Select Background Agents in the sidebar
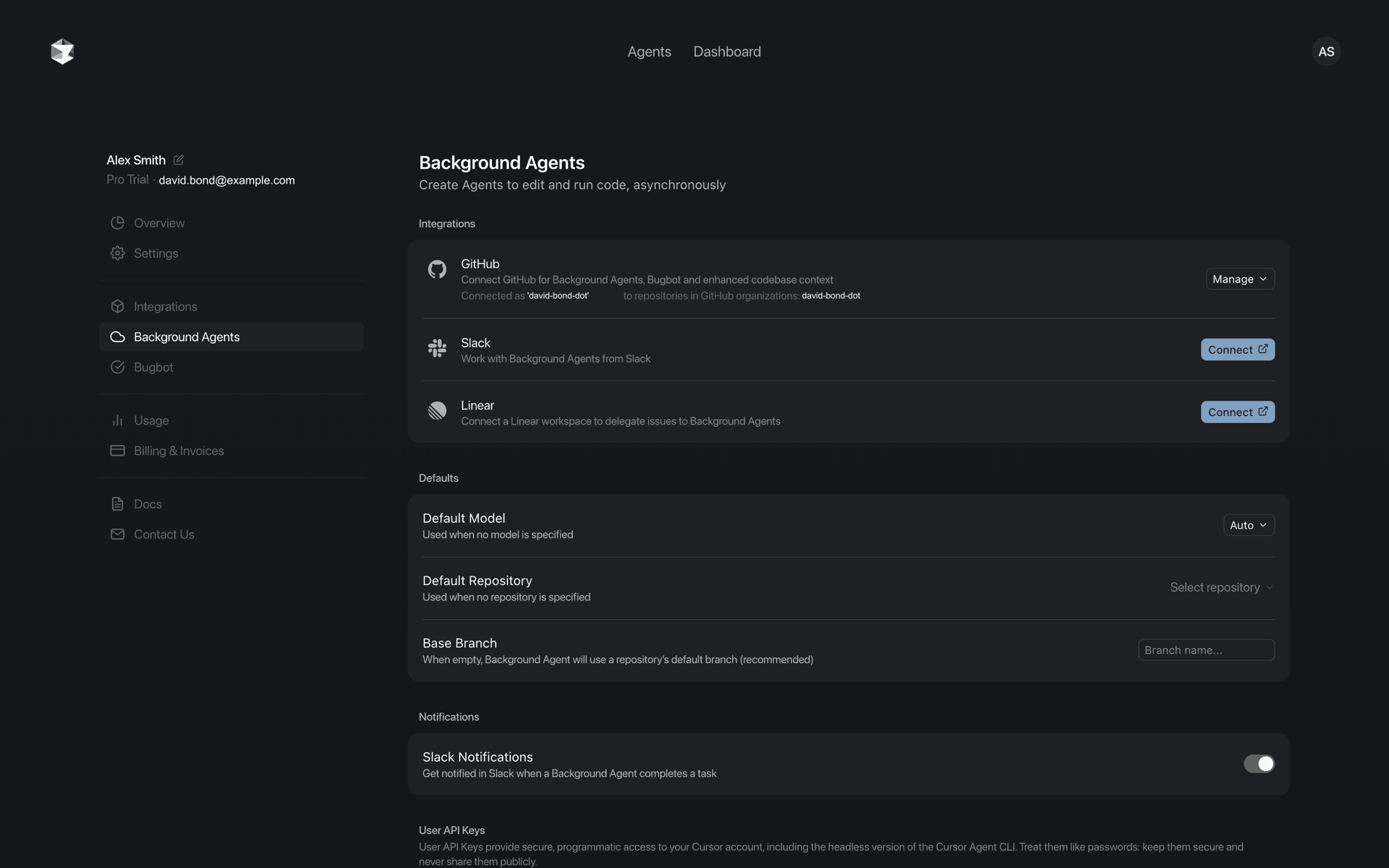Image resolution: width=1389 pixels, height=868 pixels. click(x=231, y=337)
